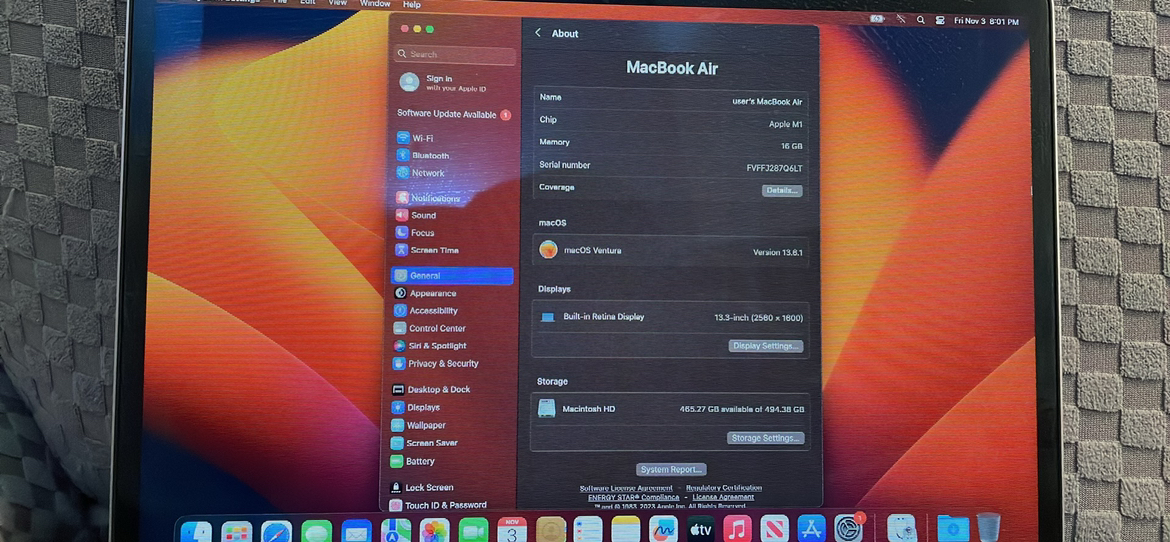Launch App Store from the Dock
Viewport: 1170px width, 542px height.
coord(811,528)
